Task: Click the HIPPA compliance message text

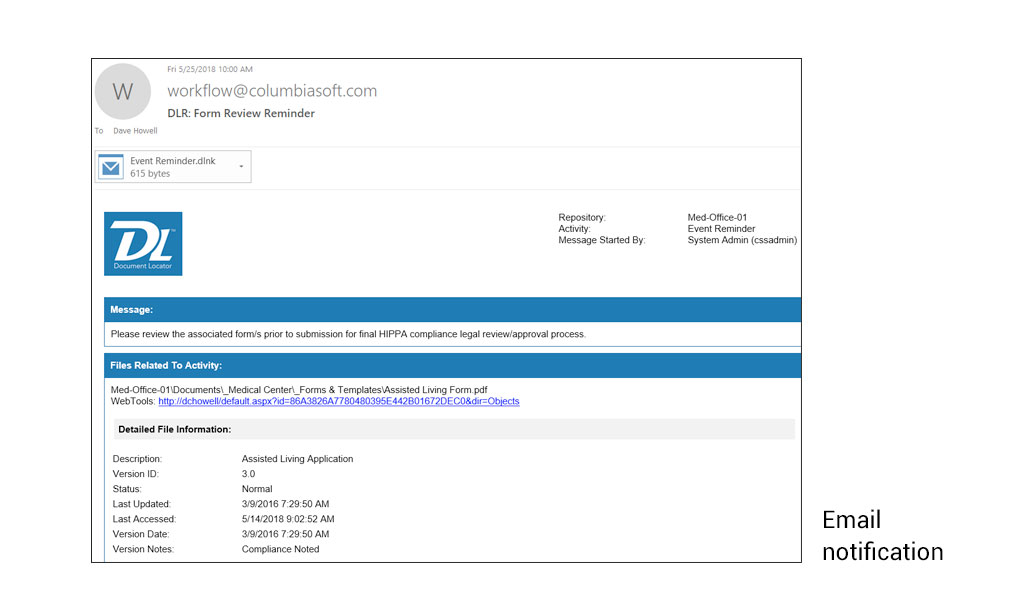Action: [x=348, y=334]
